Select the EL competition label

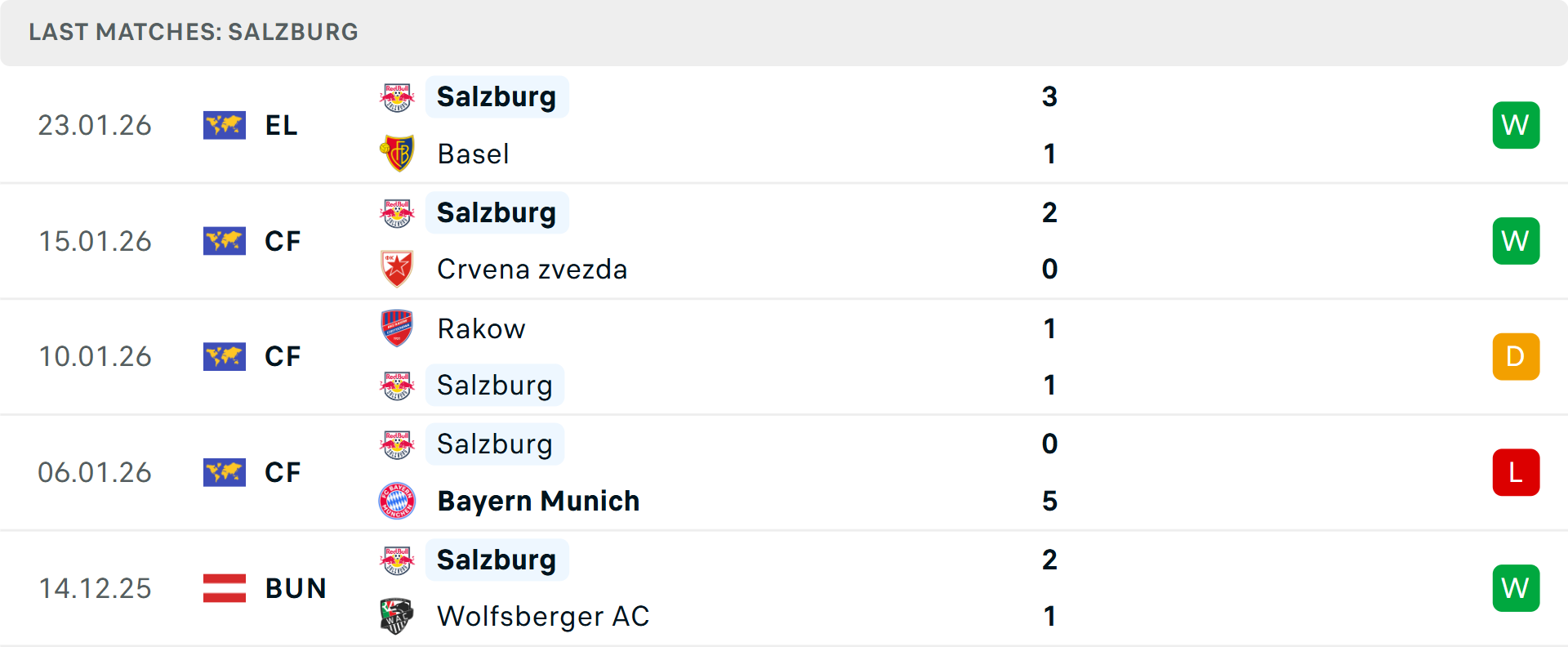[281, 125]
